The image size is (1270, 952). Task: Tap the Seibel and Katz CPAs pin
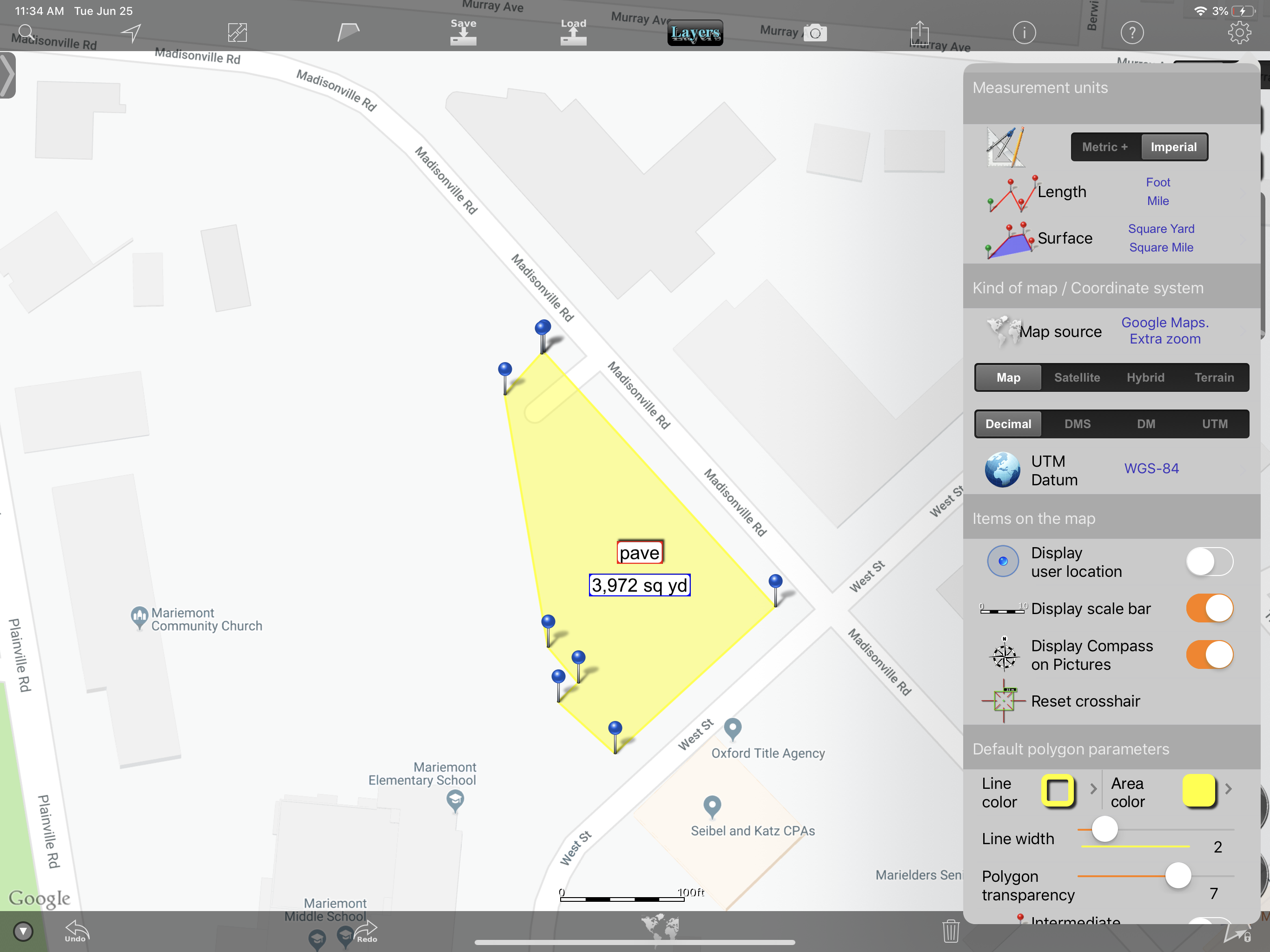712,807
